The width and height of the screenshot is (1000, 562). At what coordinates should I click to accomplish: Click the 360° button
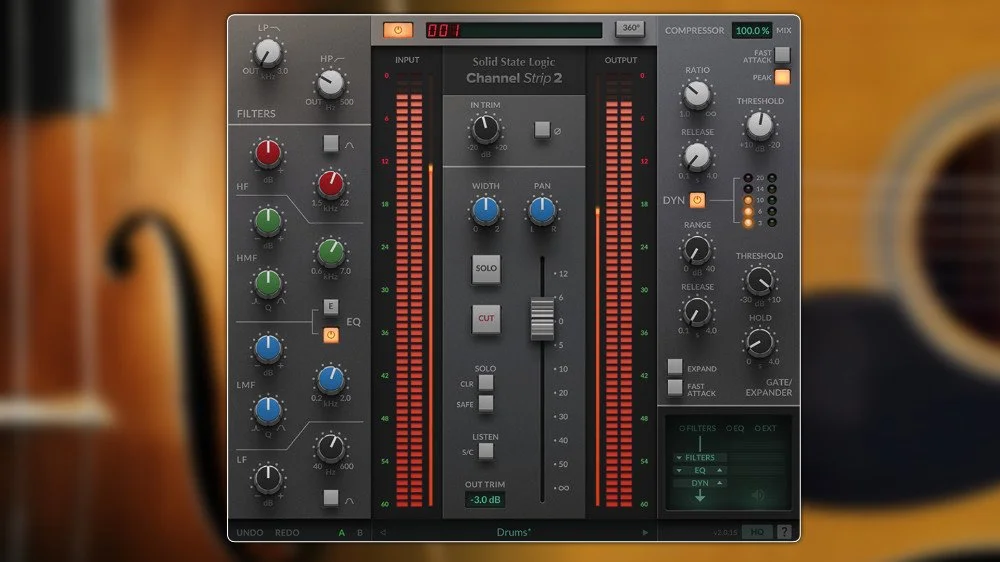click(x=629, y=29)
